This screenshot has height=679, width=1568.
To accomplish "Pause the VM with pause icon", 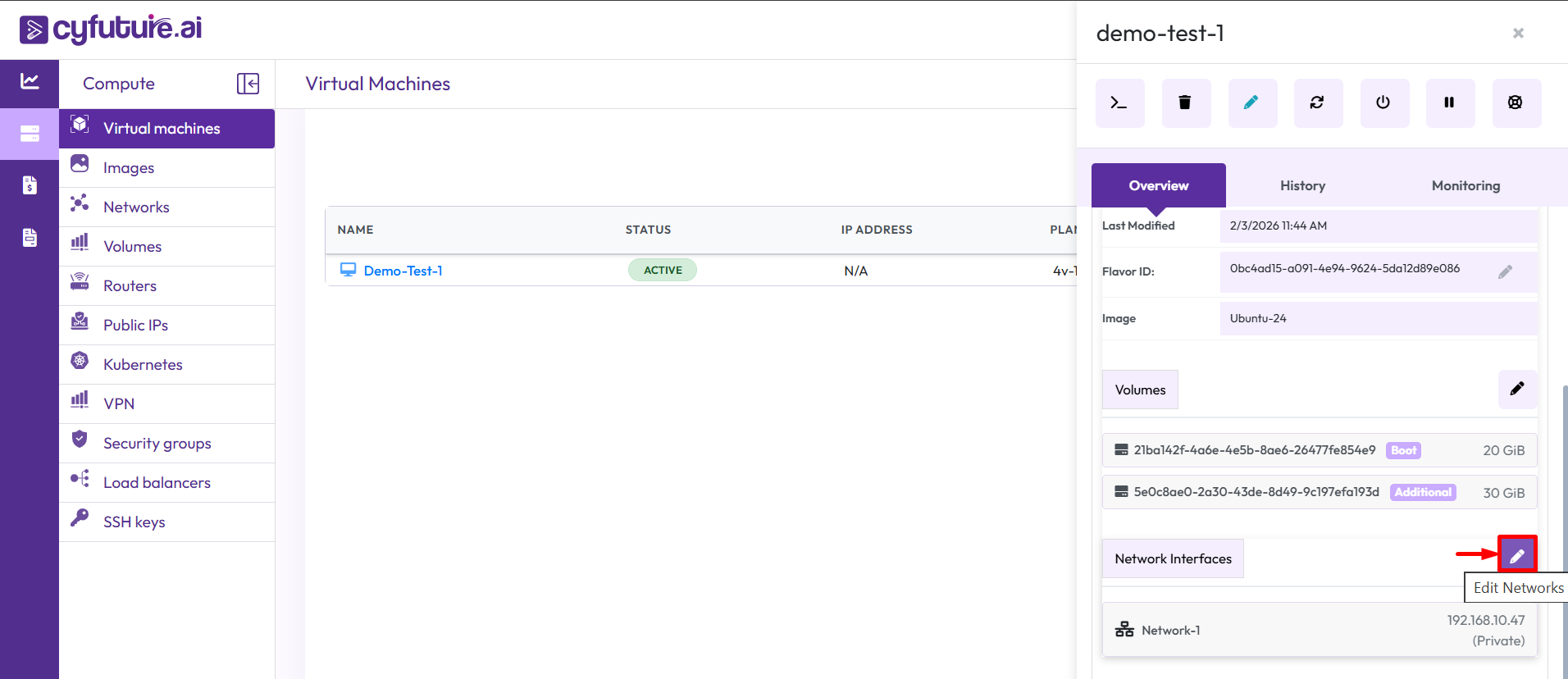I will (1449, 103).
